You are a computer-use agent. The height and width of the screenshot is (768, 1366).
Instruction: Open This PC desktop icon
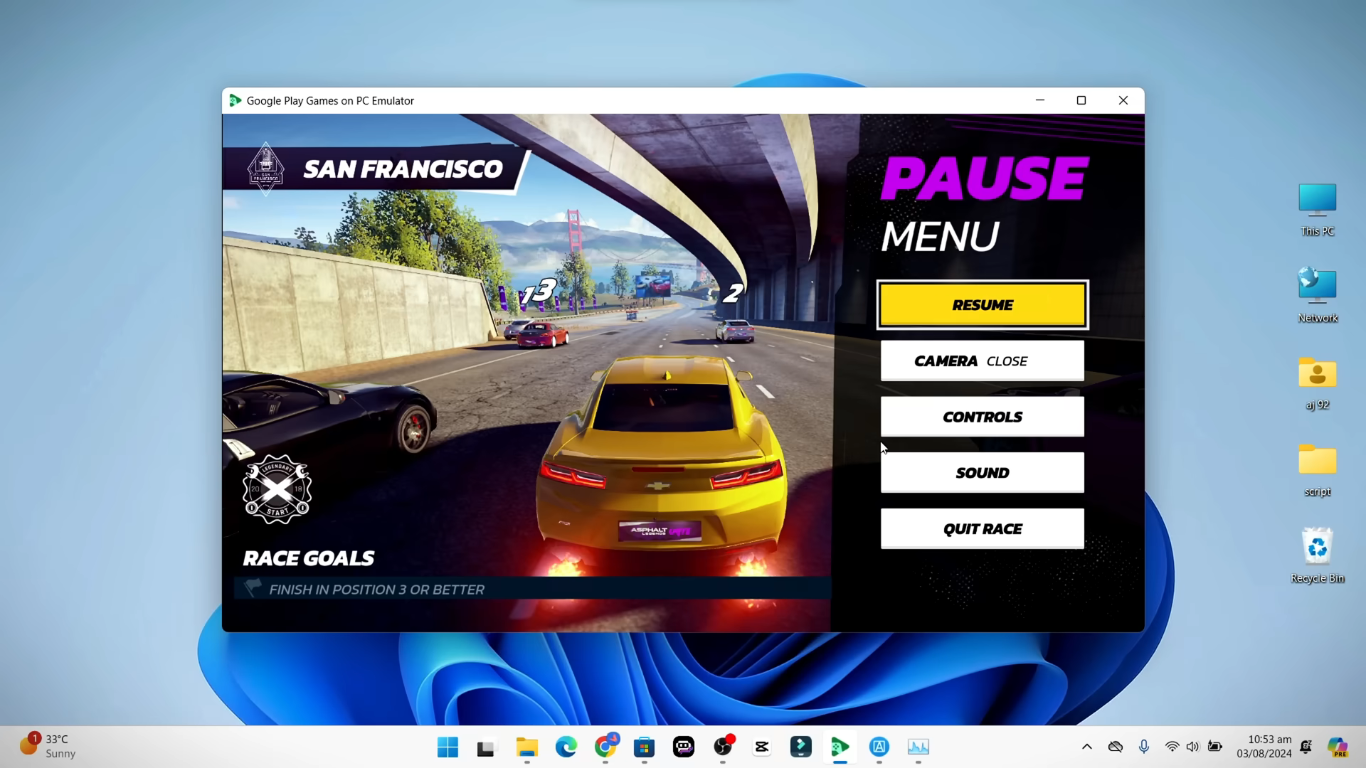coord(1317,210)
